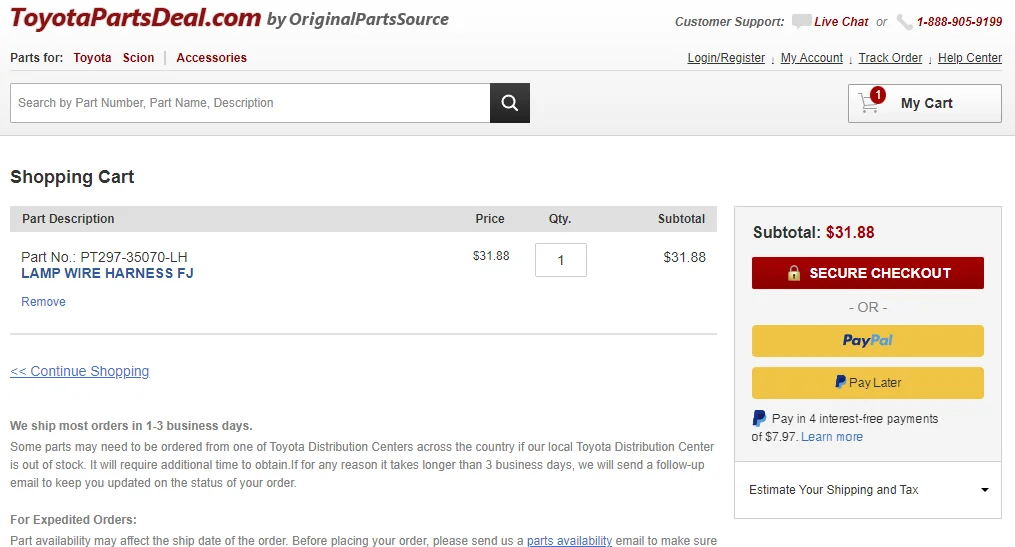Expand Estimate Your Shipping and Tax
Screen dimensions: 1015x547
867,490
